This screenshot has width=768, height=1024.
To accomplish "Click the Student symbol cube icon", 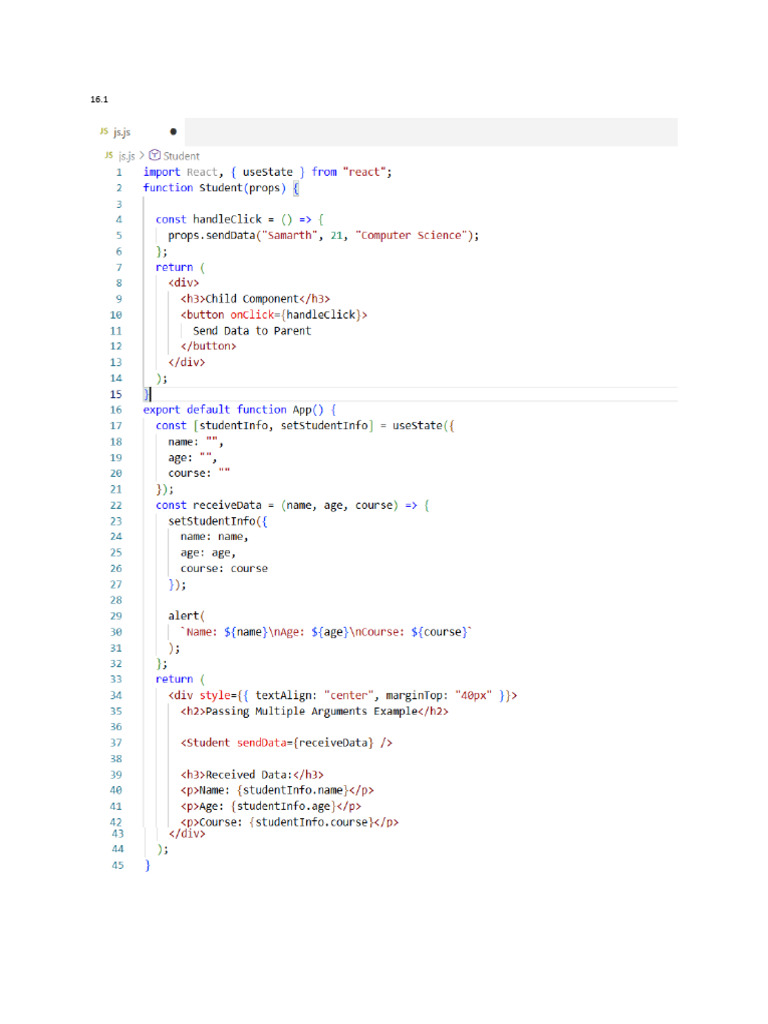I will (155, 155).
